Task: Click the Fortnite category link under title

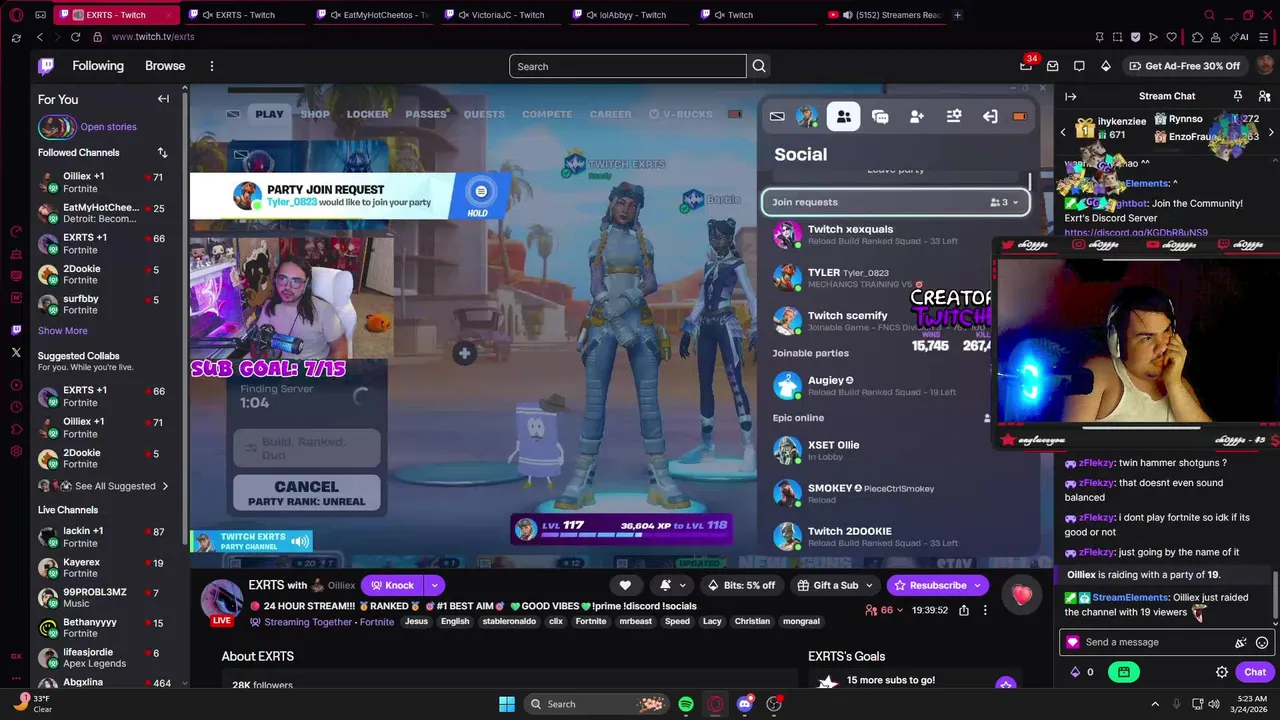Action: coord(377,622)
